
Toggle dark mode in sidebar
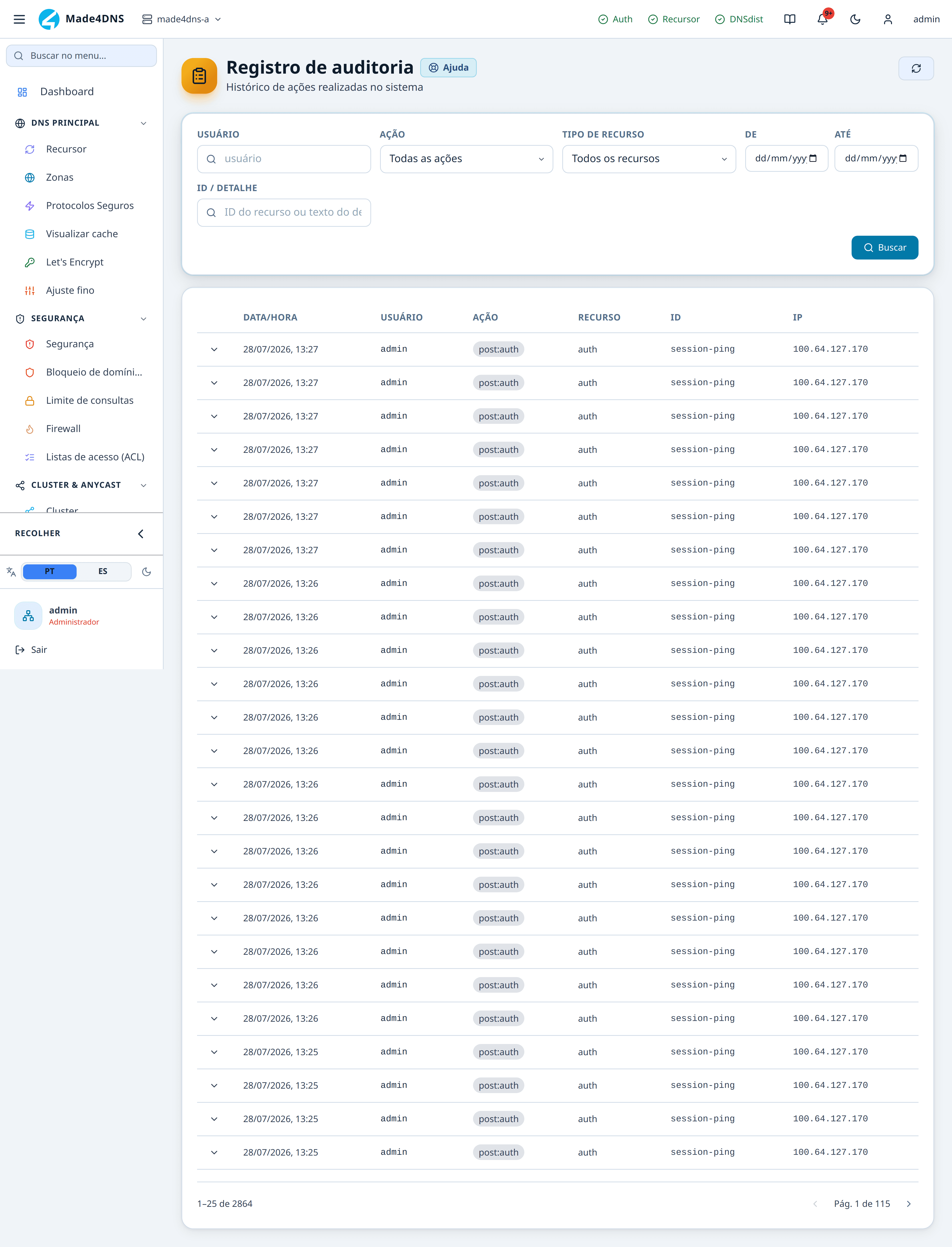147,572
